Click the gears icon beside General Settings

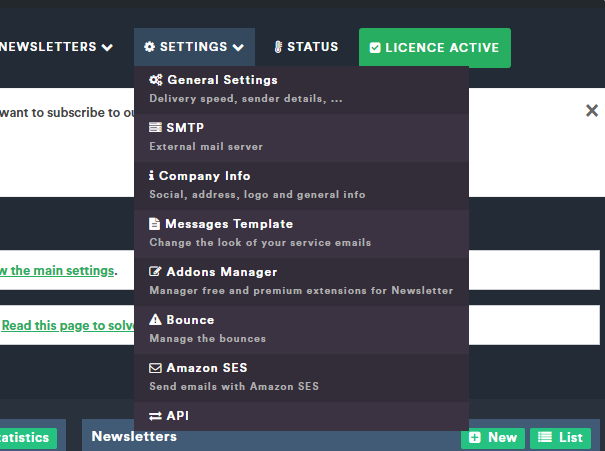coord(156,80)
